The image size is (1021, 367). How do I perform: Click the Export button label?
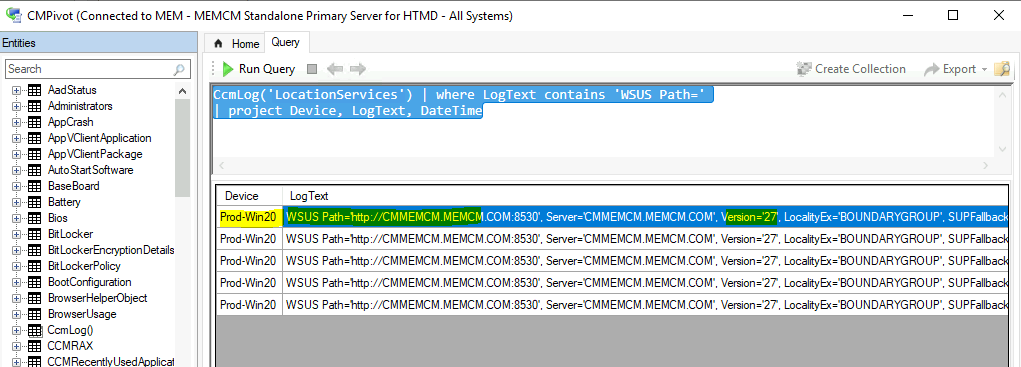[959, 69]
